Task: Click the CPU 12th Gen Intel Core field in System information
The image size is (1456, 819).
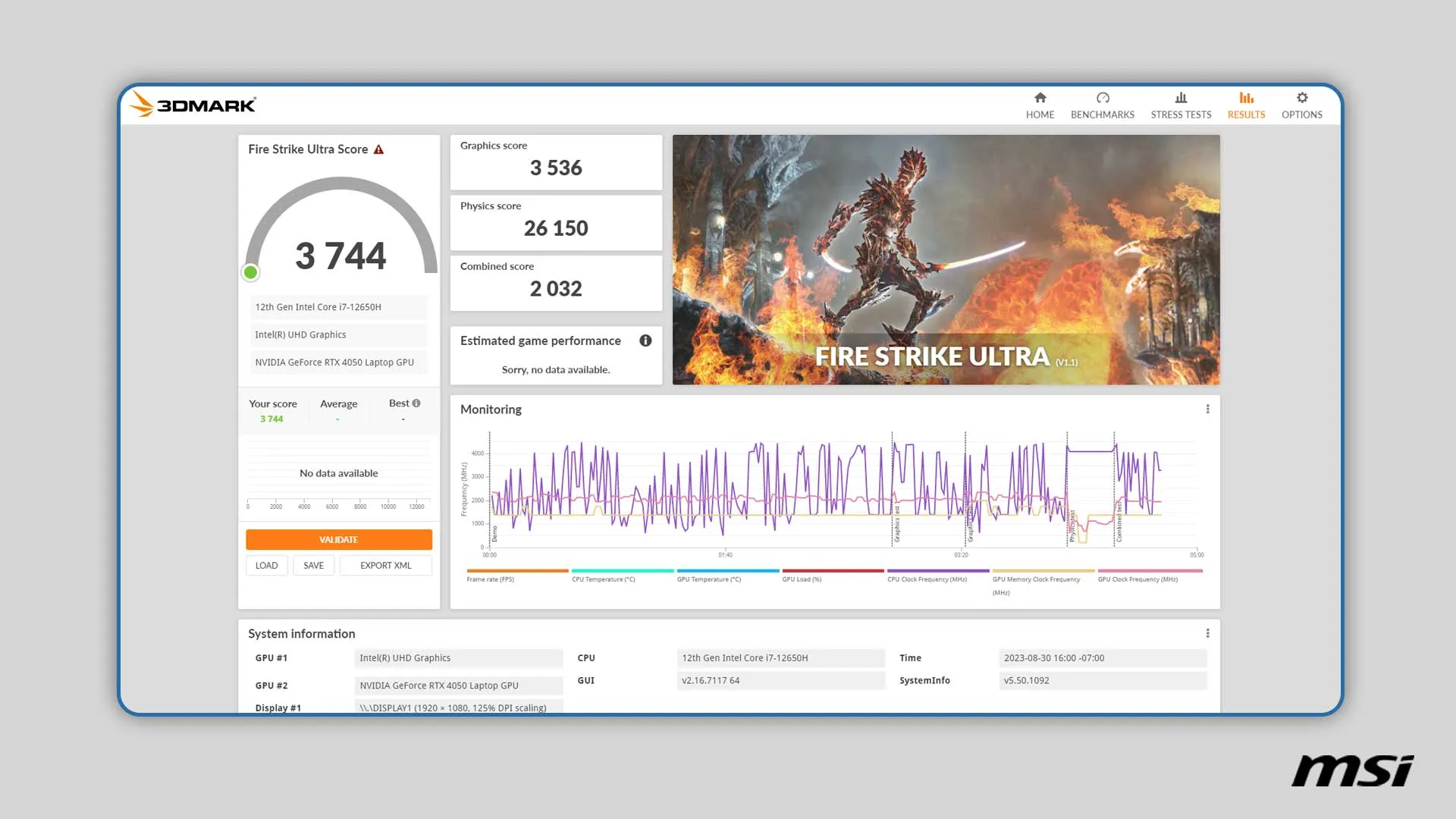Action: (x=780, y=658)
